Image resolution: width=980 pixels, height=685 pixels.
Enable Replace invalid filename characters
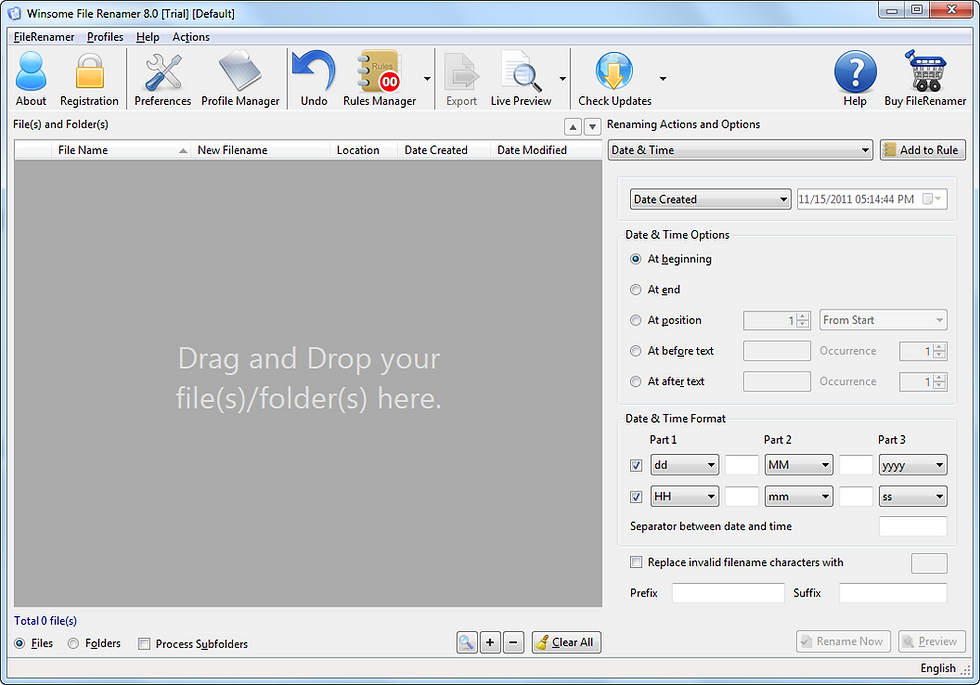coord(636,562)
